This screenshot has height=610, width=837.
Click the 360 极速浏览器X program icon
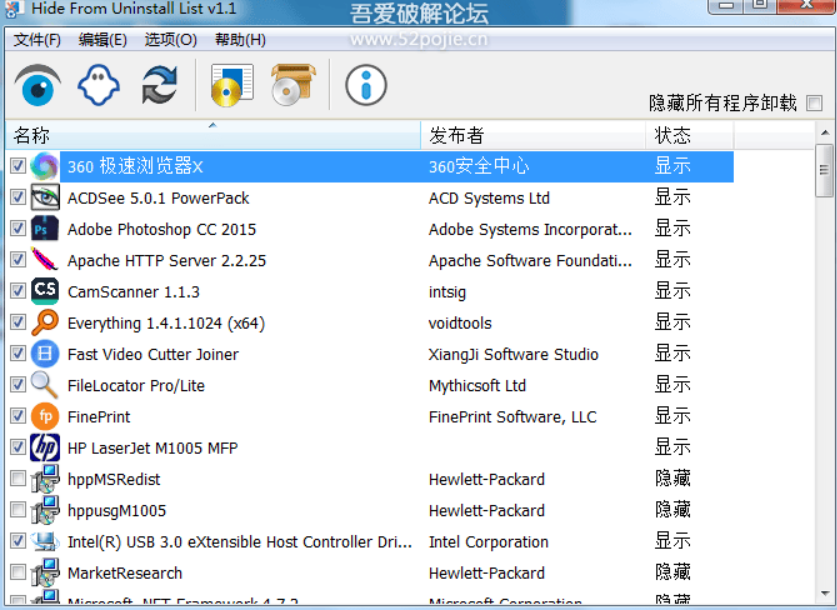pos(44,166)
